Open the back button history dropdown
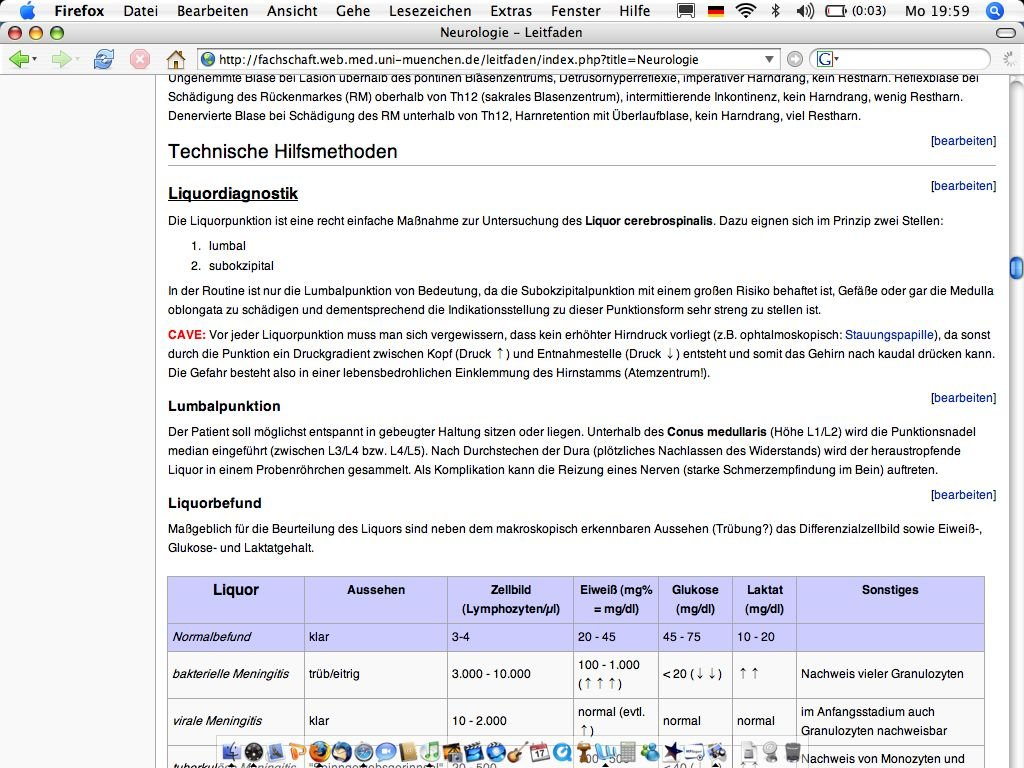The width and height of the screenshot is (1024, 768). [35, 59]
